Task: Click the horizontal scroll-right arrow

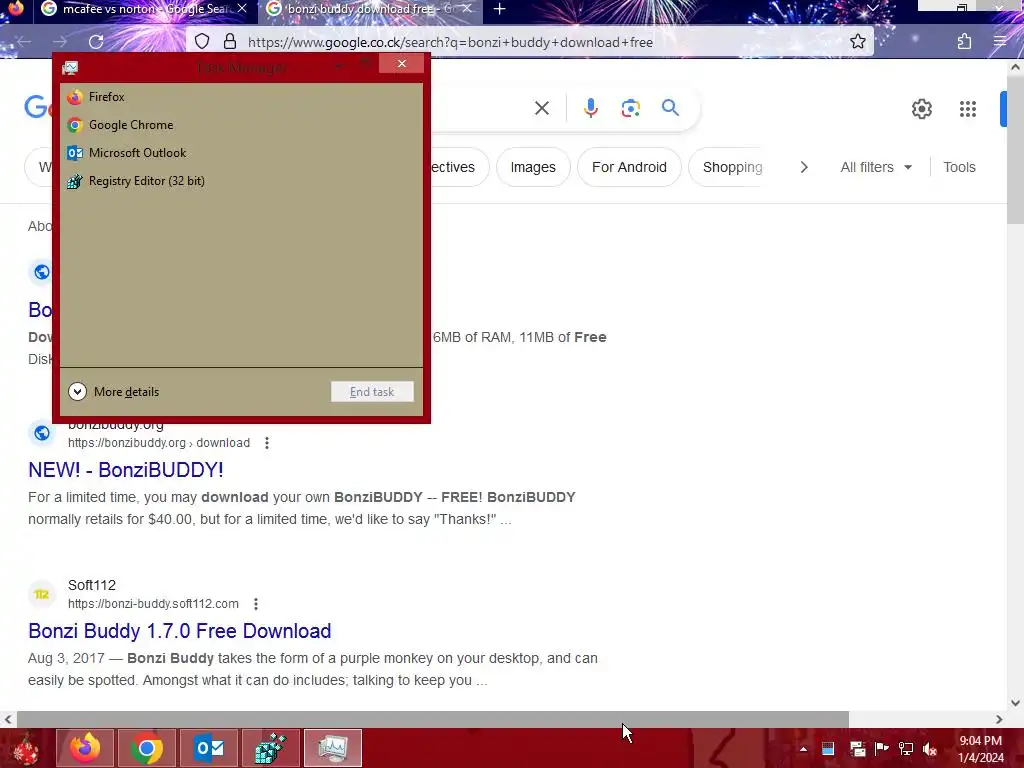Action: (999, 720)
